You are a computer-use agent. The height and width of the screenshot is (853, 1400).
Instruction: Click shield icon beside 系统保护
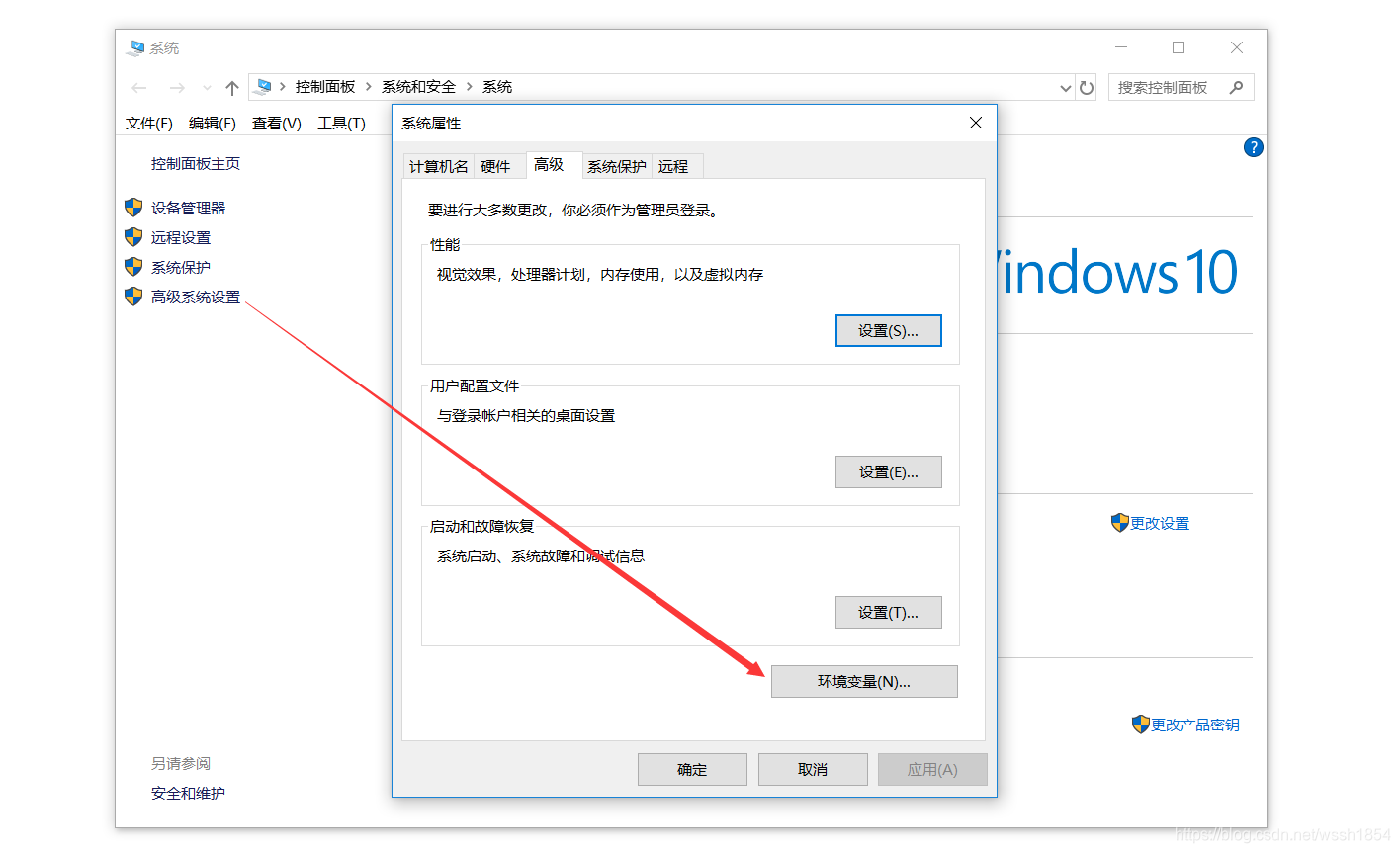[x=133, y=267]
